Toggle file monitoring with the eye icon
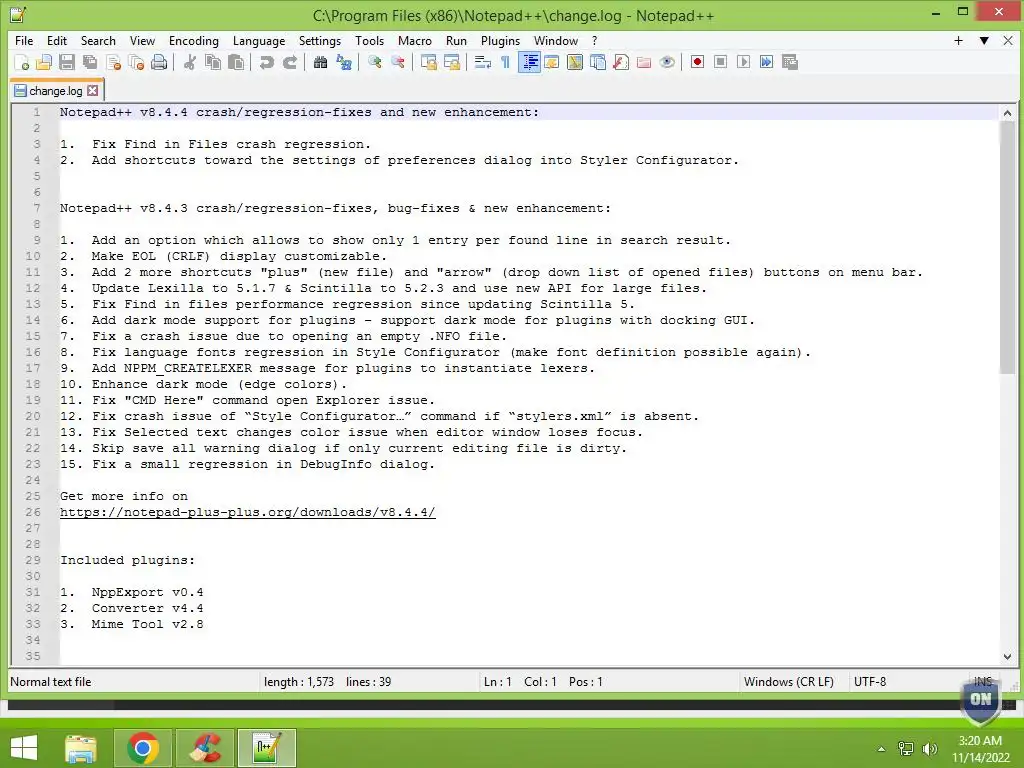 point(667,62)
